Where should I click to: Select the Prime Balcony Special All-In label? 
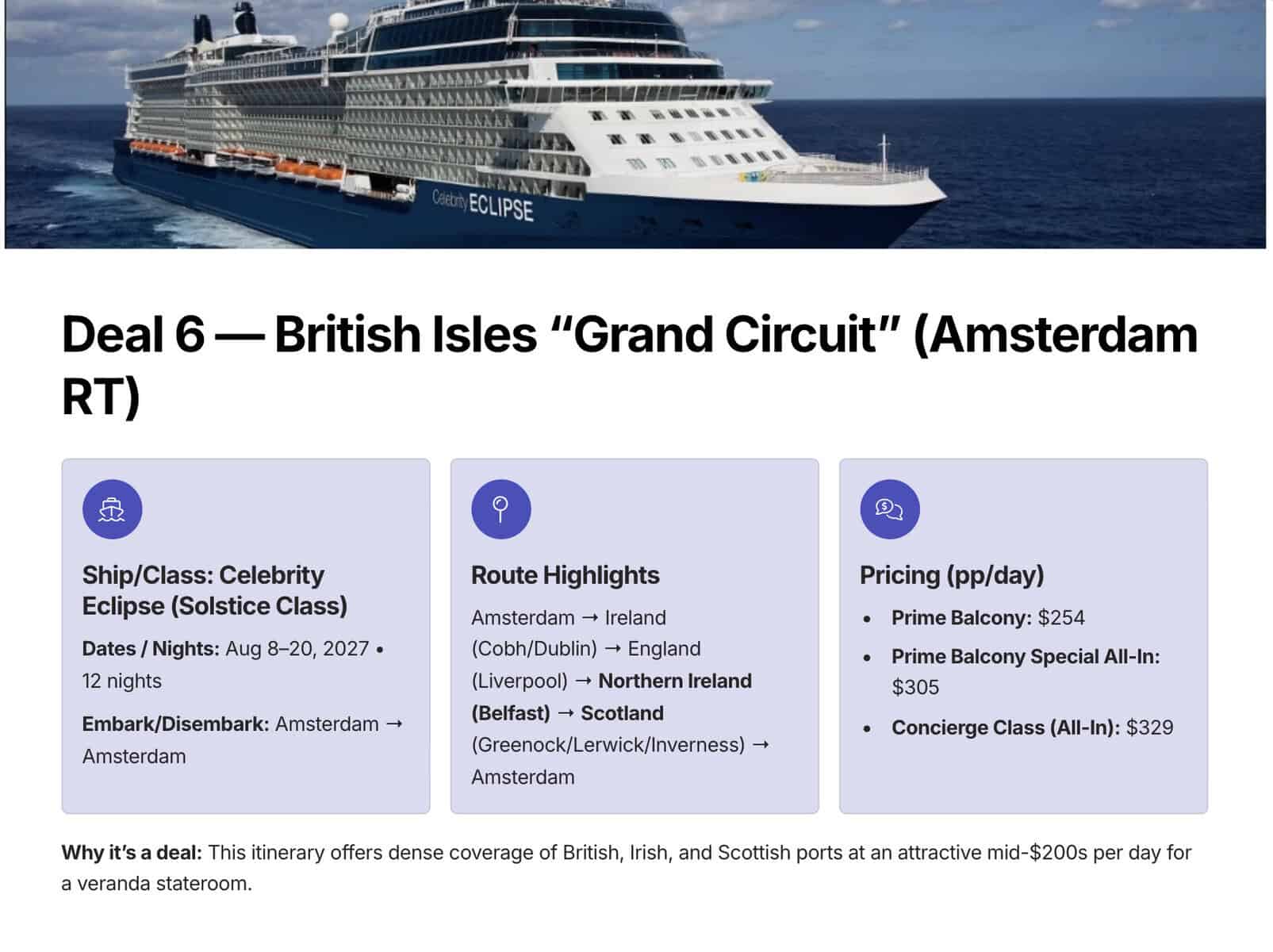tap(1025, 657)
